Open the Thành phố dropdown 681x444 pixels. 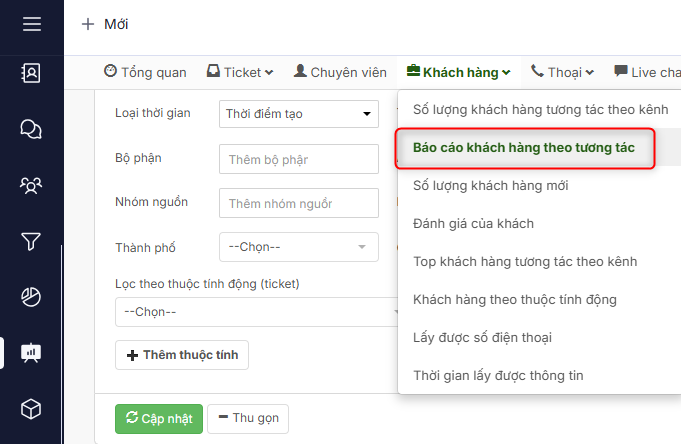(298, 247)
